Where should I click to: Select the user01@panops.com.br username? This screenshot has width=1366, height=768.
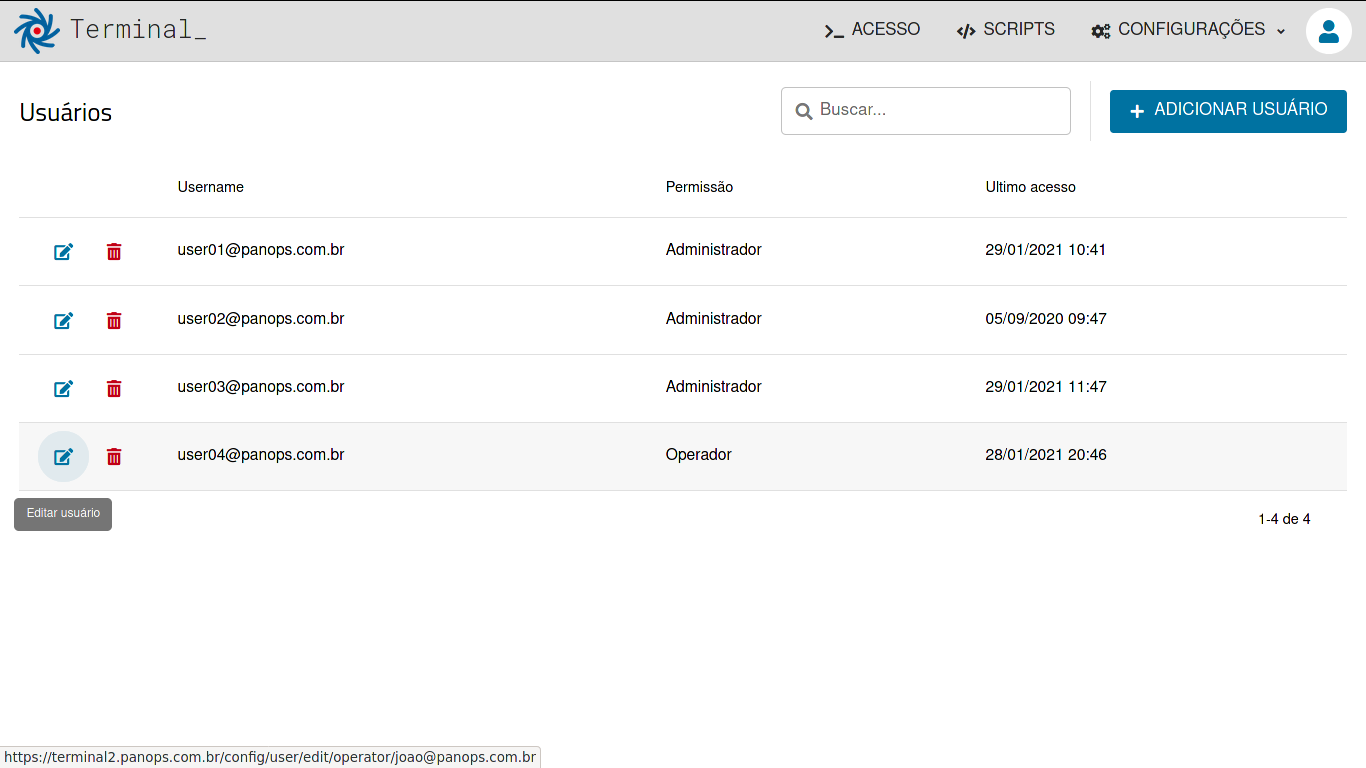(x=261, y=250)
